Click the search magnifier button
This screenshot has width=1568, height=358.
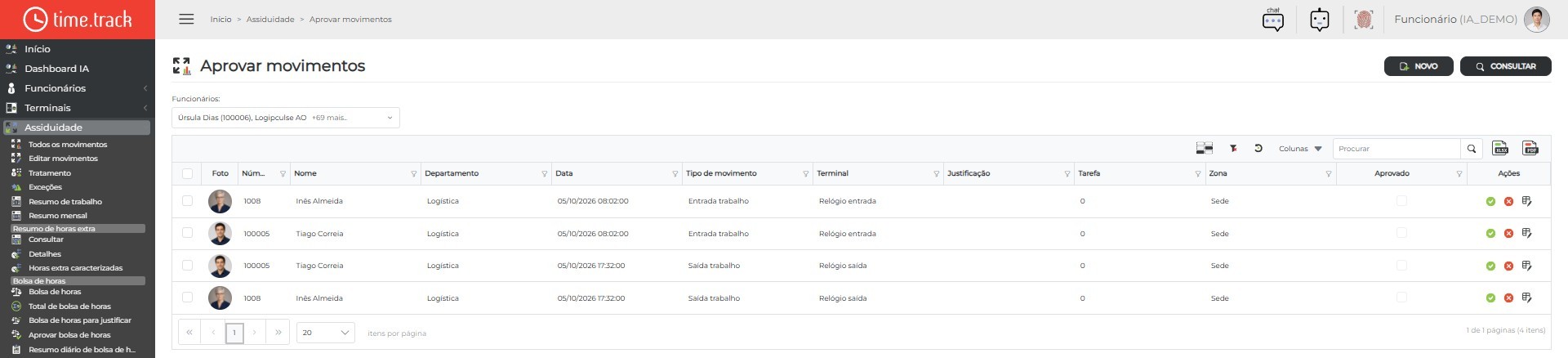click(x=1472, y=149)
